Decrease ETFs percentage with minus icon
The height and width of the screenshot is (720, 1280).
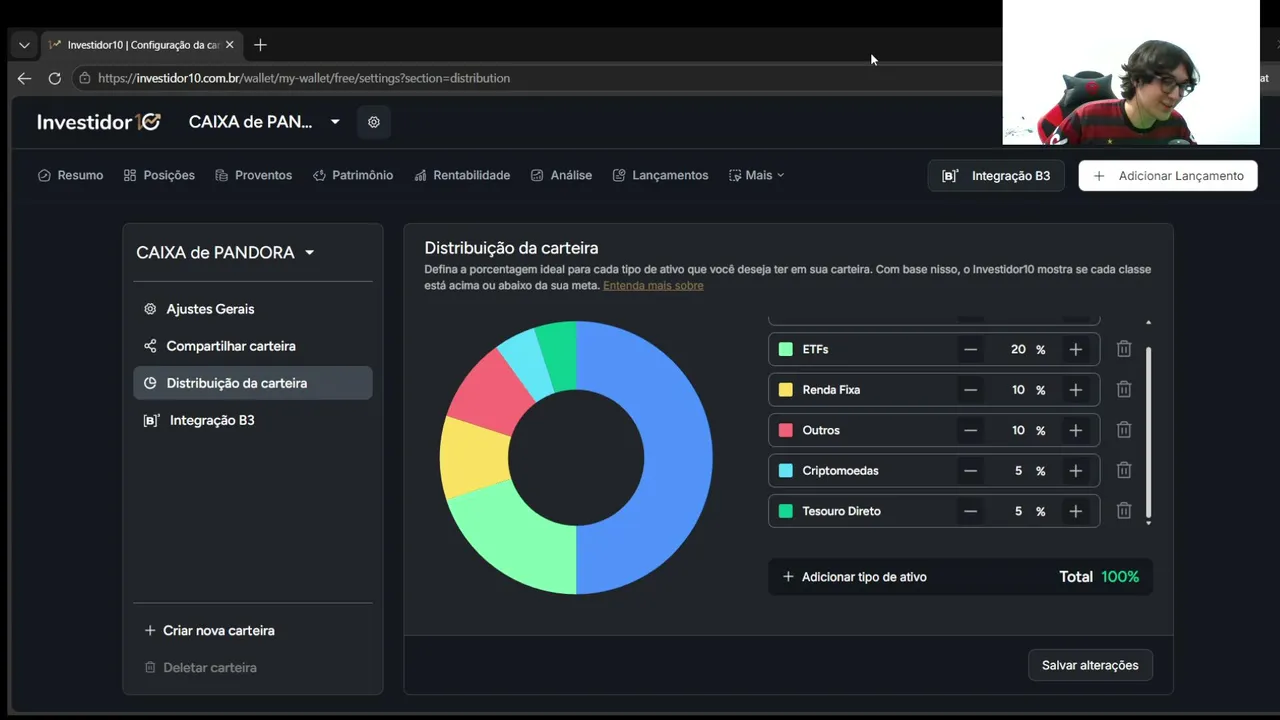pos(970,349)
